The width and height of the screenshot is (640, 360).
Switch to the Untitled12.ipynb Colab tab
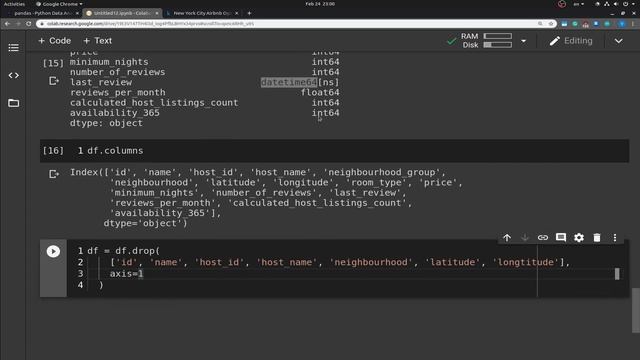pos(122,13)
